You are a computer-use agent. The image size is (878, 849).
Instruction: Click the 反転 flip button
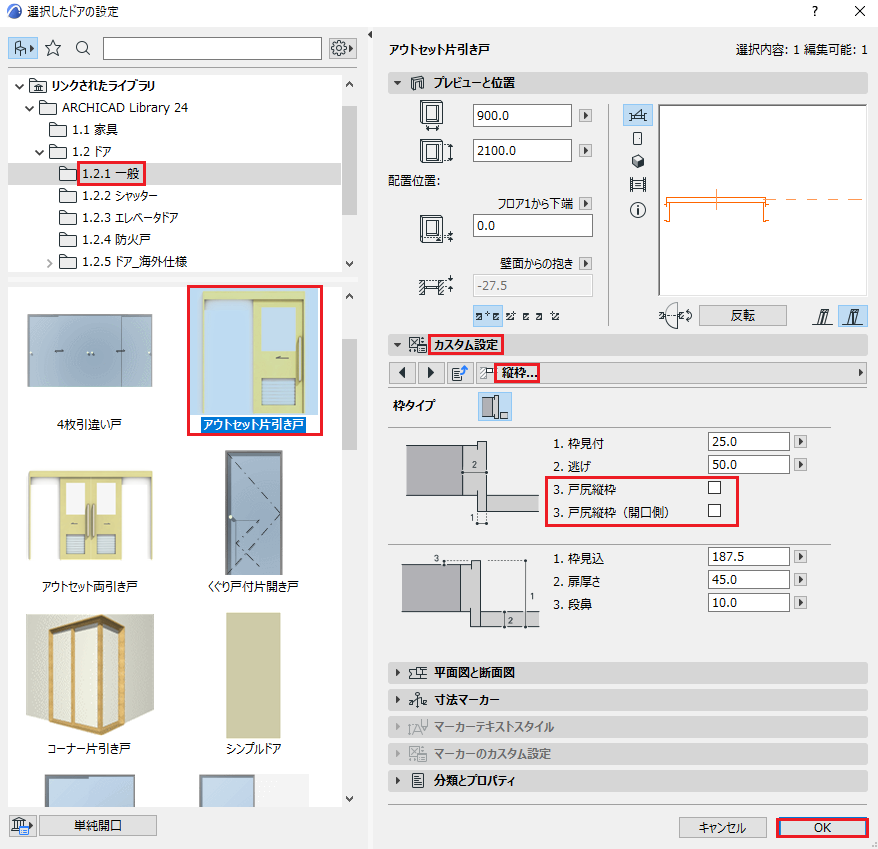tap(742, 316)
